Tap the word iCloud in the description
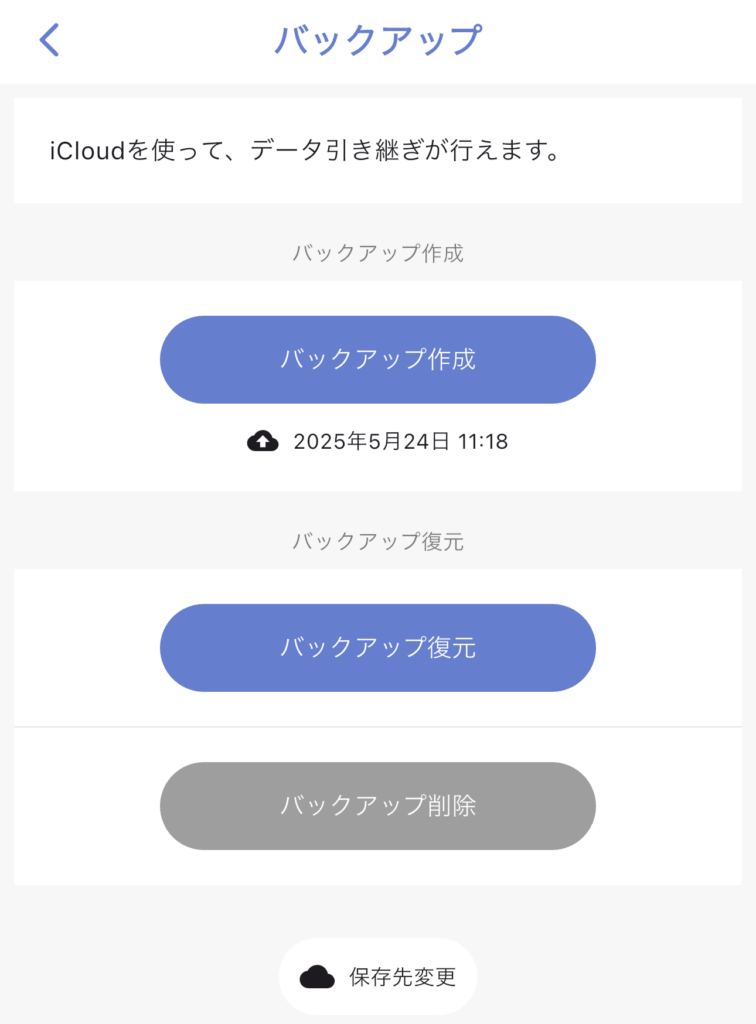The image size is (756, 1024). point(87,151)
